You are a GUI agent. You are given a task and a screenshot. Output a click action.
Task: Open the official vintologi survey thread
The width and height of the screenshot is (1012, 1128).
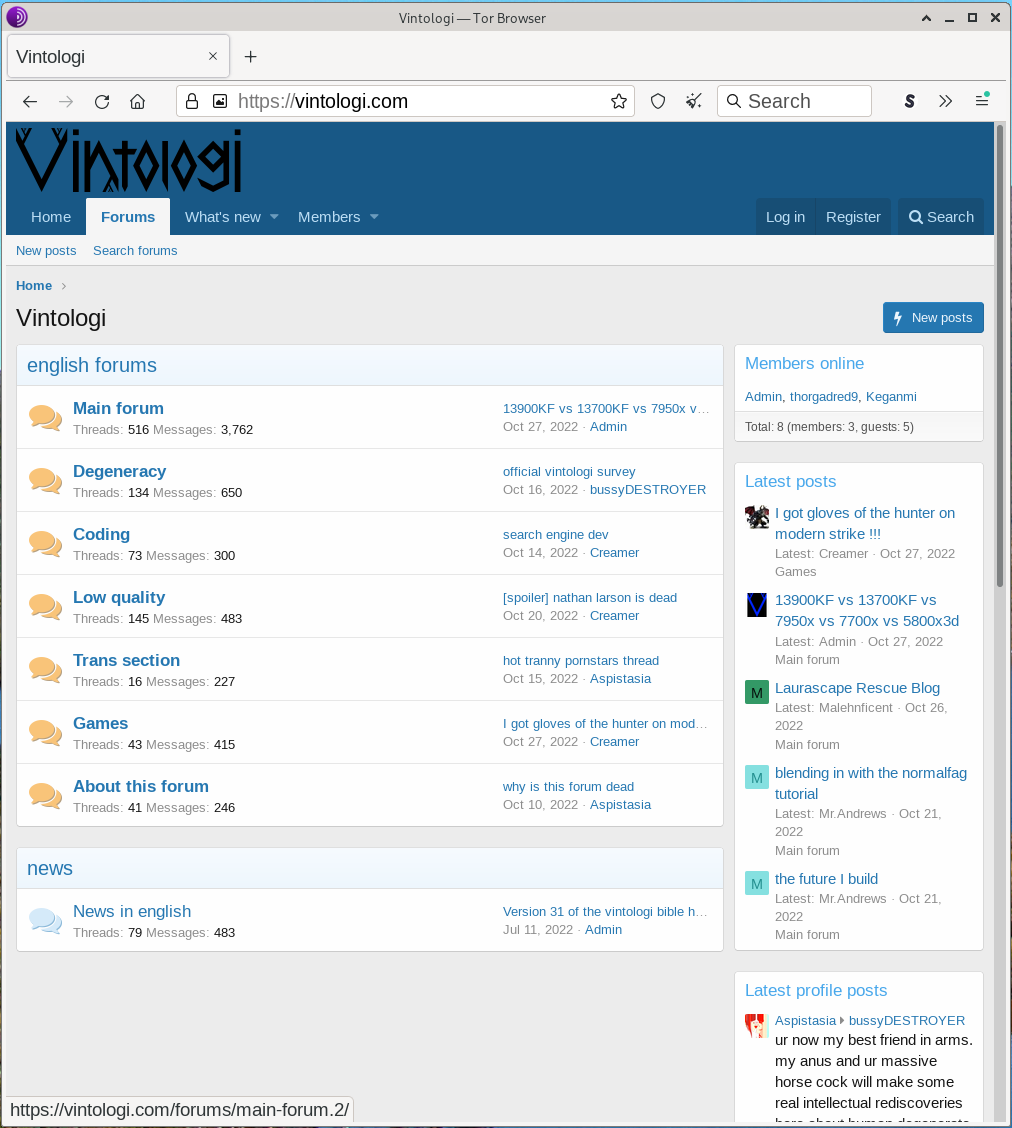coord(569,471)
